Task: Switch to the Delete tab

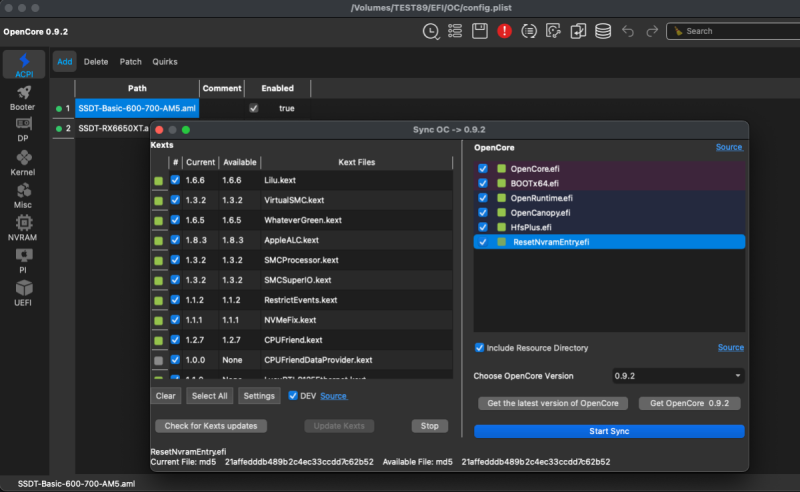Action: pyautogui.click(x=96, y=62)
